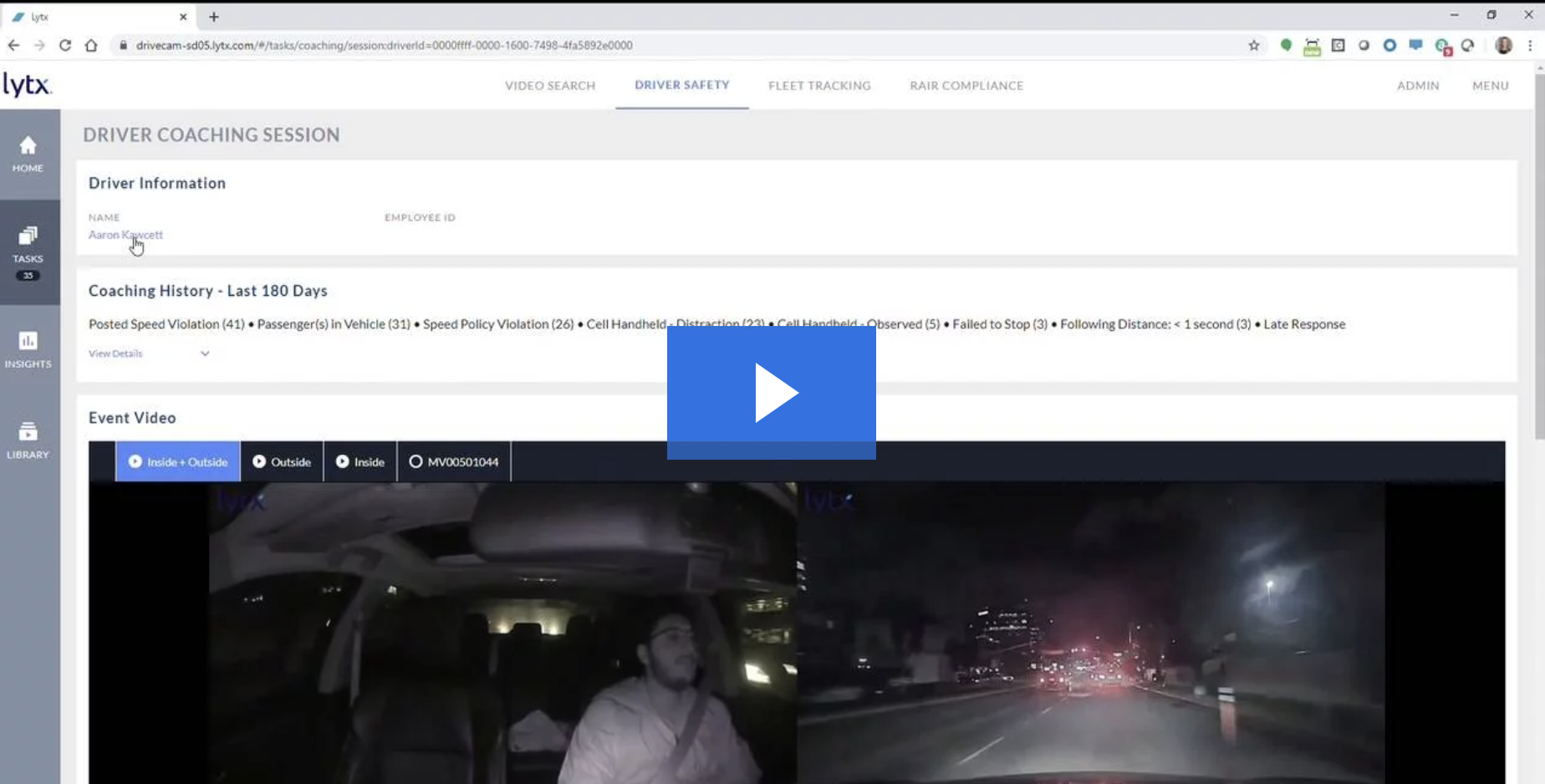Open Home from the sidebar
The image size is (1545, 784).
point(28,155)
